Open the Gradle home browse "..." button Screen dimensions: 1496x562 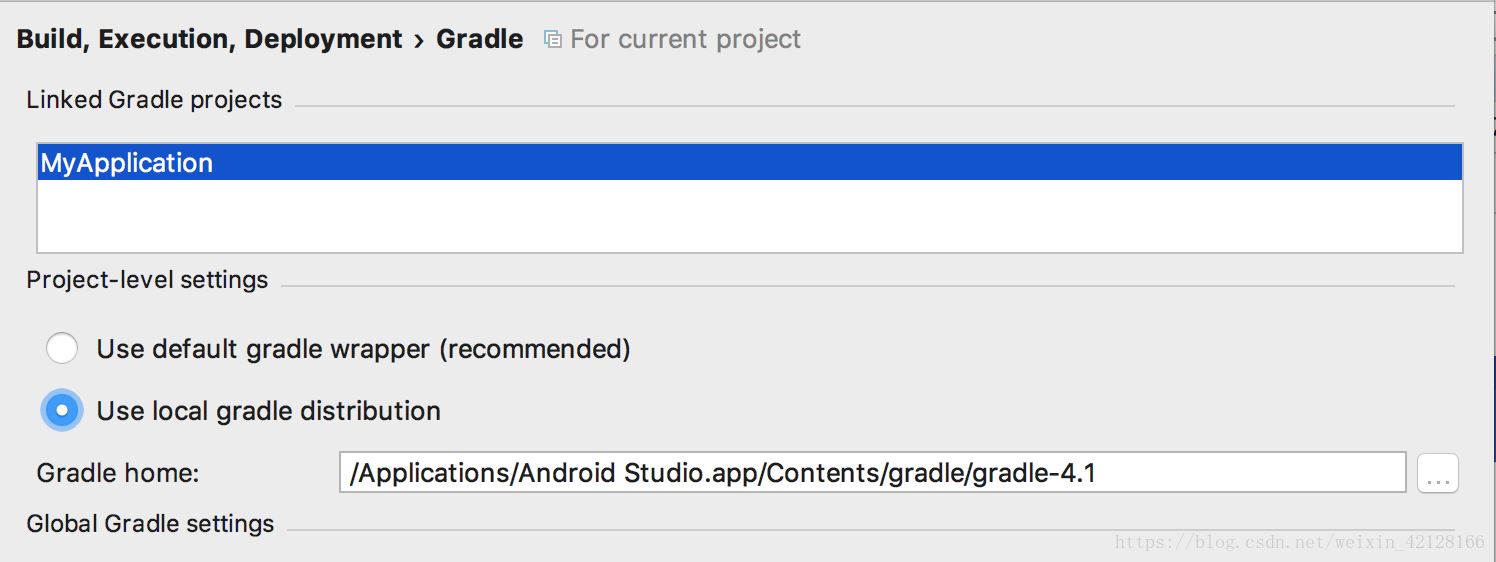pos(1438,473)
